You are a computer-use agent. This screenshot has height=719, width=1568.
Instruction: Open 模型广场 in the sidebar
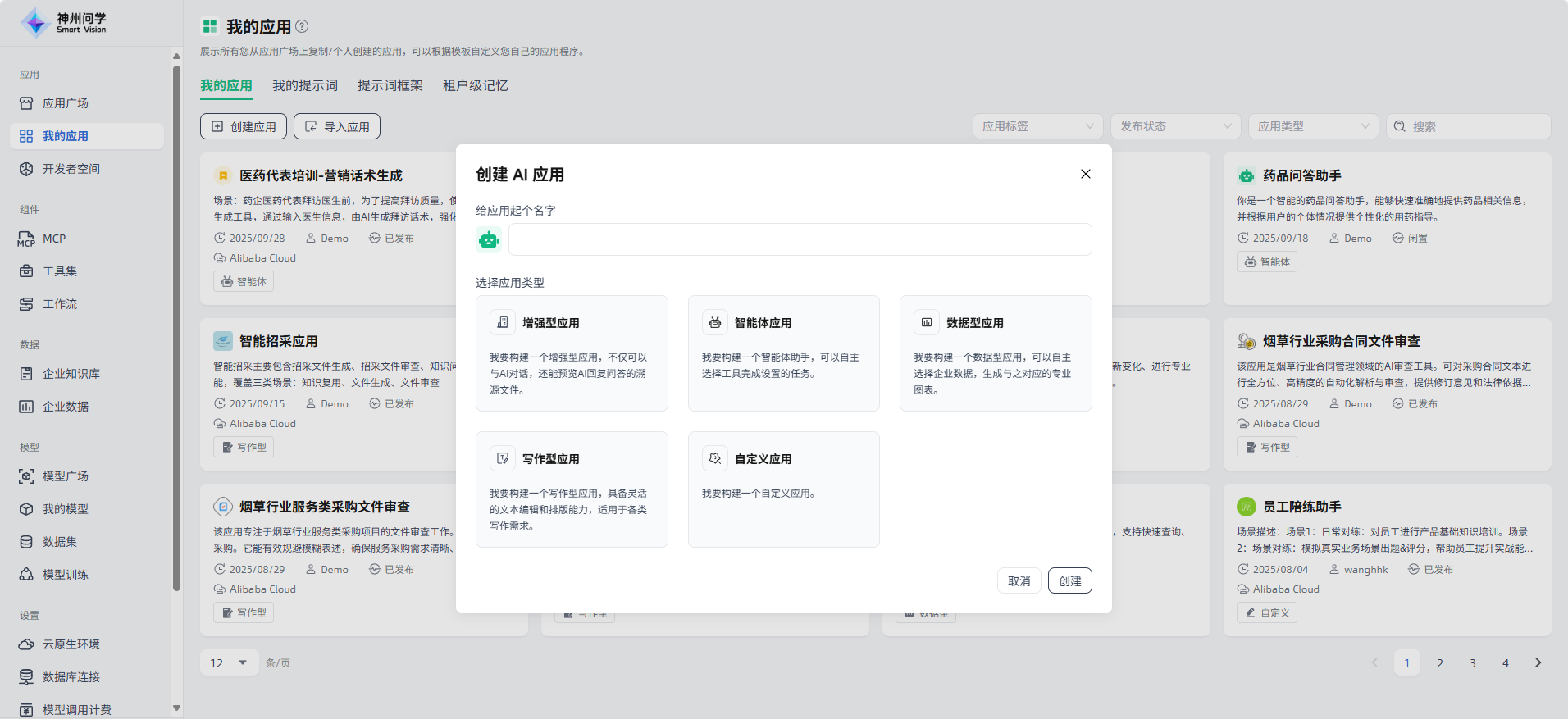(x=66, y=476)
